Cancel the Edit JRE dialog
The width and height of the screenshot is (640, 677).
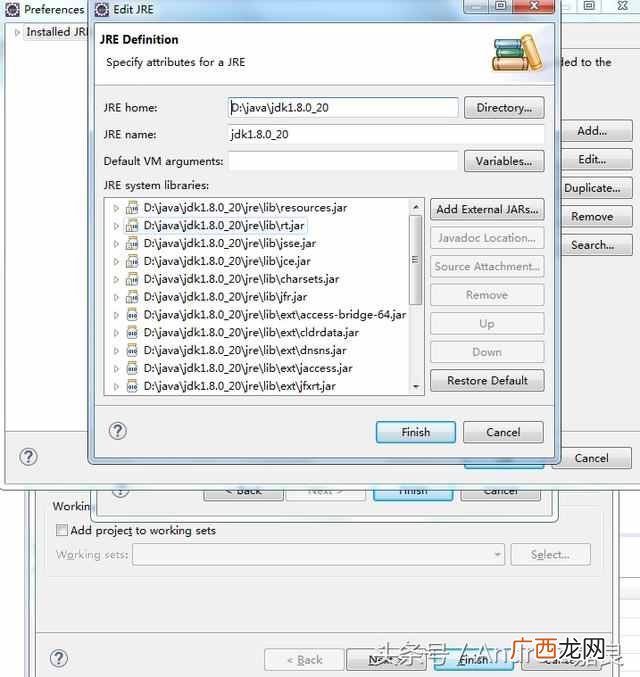click(x=503, y=432)
